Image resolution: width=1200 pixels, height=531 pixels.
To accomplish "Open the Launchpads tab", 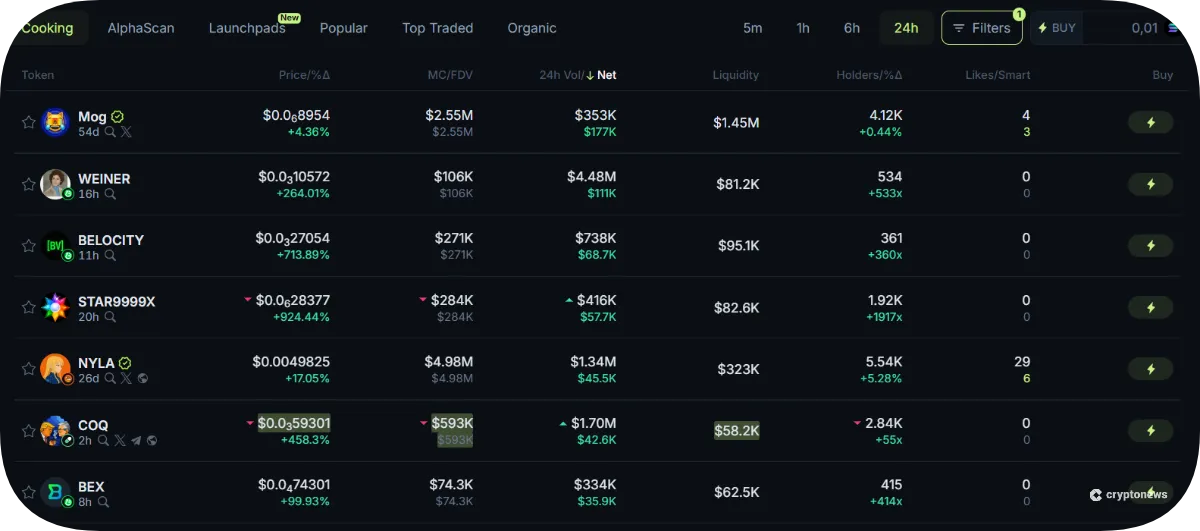I will (x=247, y=28).
